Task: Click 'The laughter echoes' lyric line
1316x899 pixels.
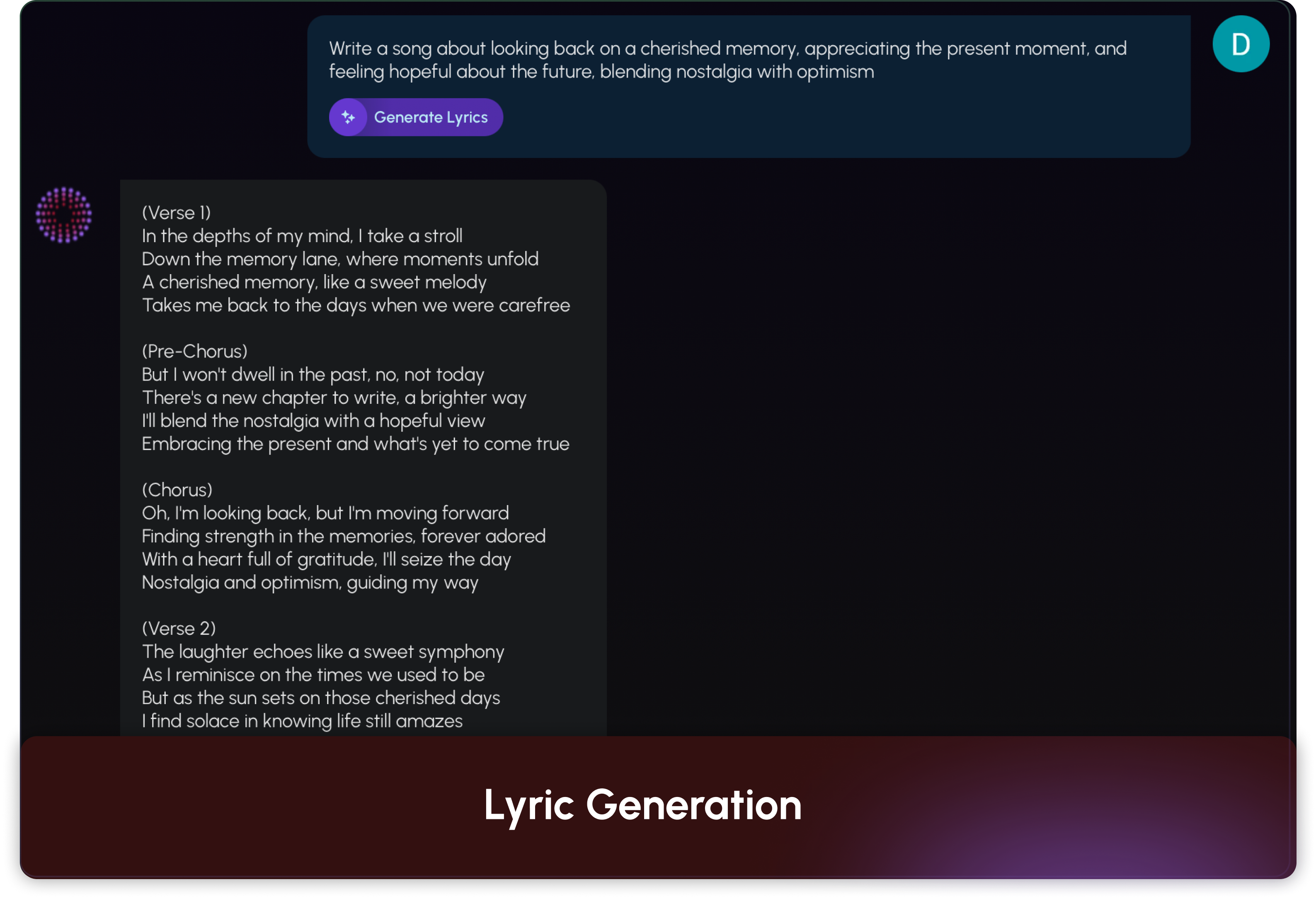Action: [x=323, y=652]
